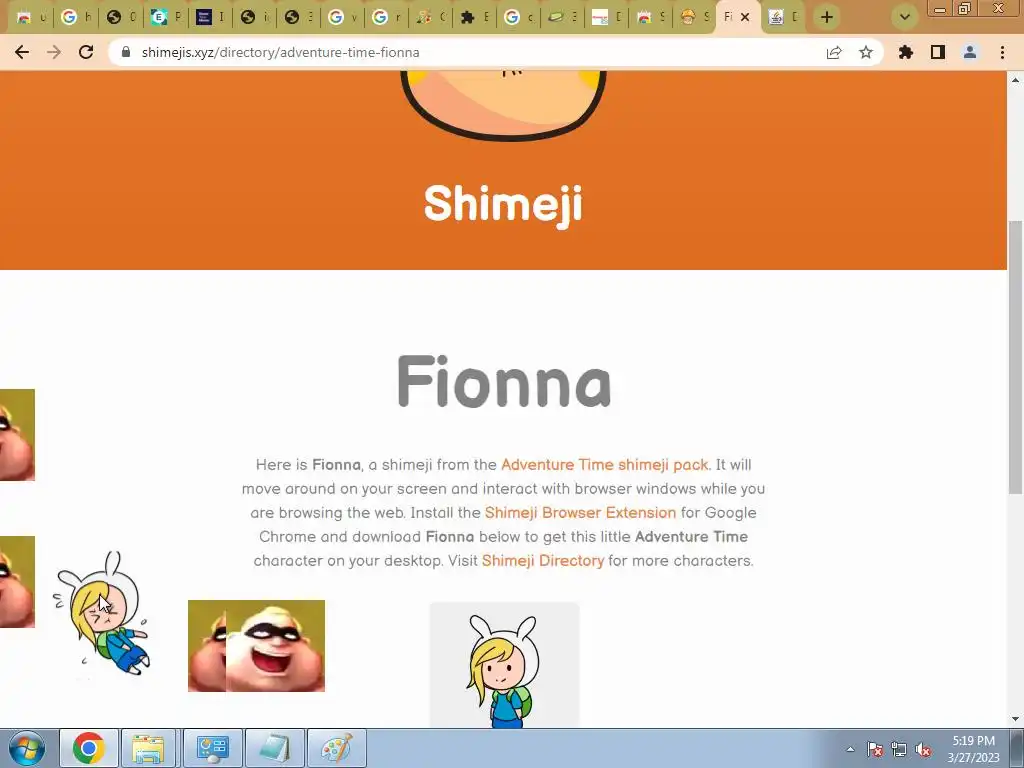Open the Control Panel taskbar item
1024x768 pixels.
[212, 748]
